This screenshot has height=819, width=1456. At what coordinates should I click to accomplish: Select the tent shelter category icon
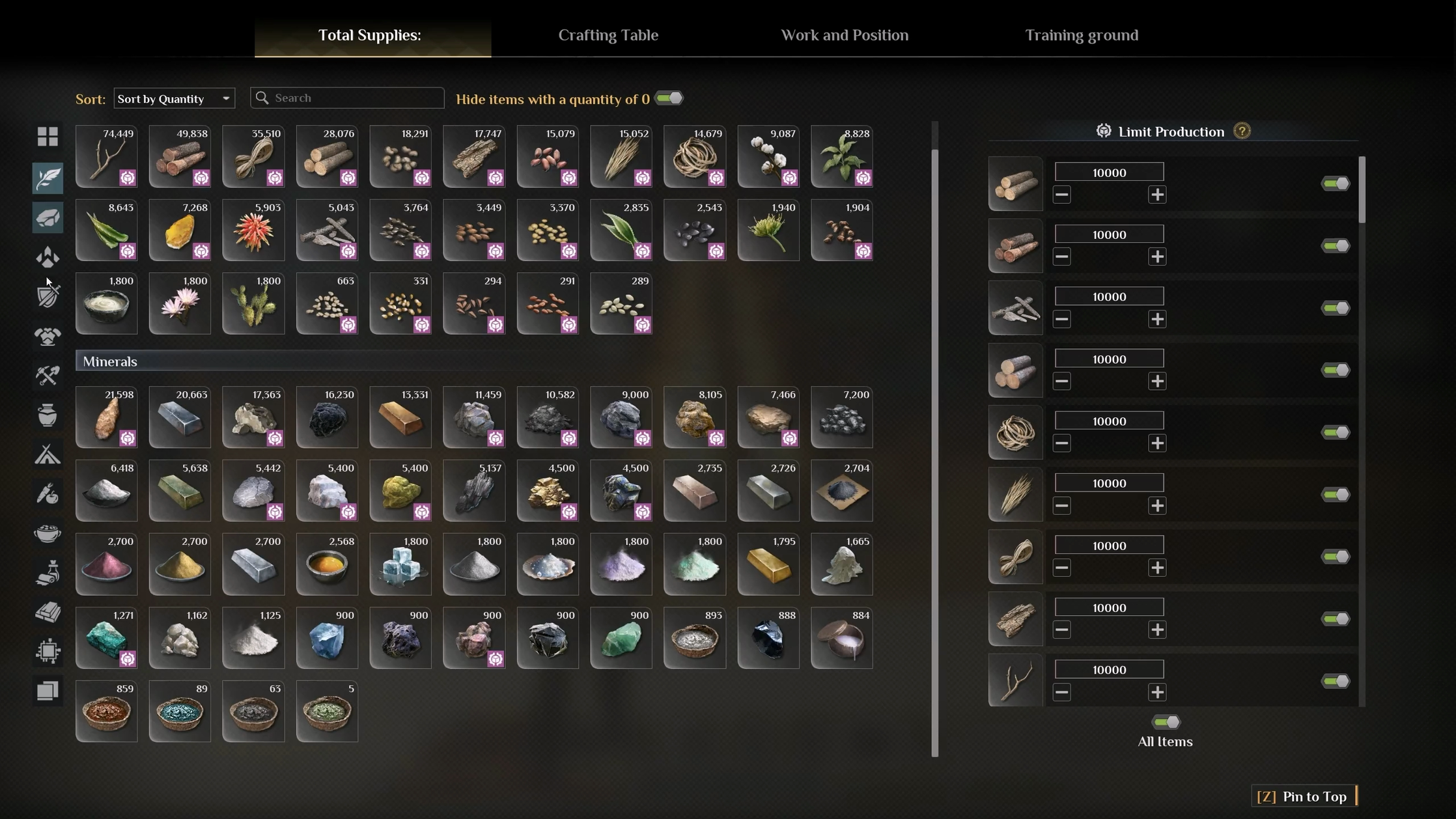(48, 454)
